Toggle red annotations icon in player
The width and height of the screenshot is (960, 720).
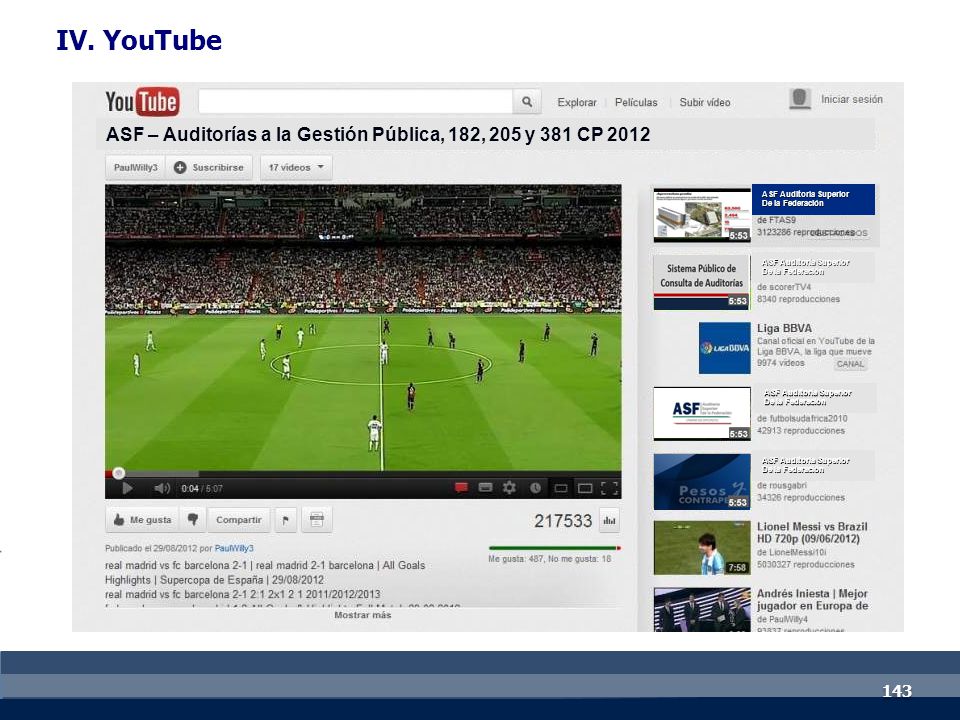(461, 487)
